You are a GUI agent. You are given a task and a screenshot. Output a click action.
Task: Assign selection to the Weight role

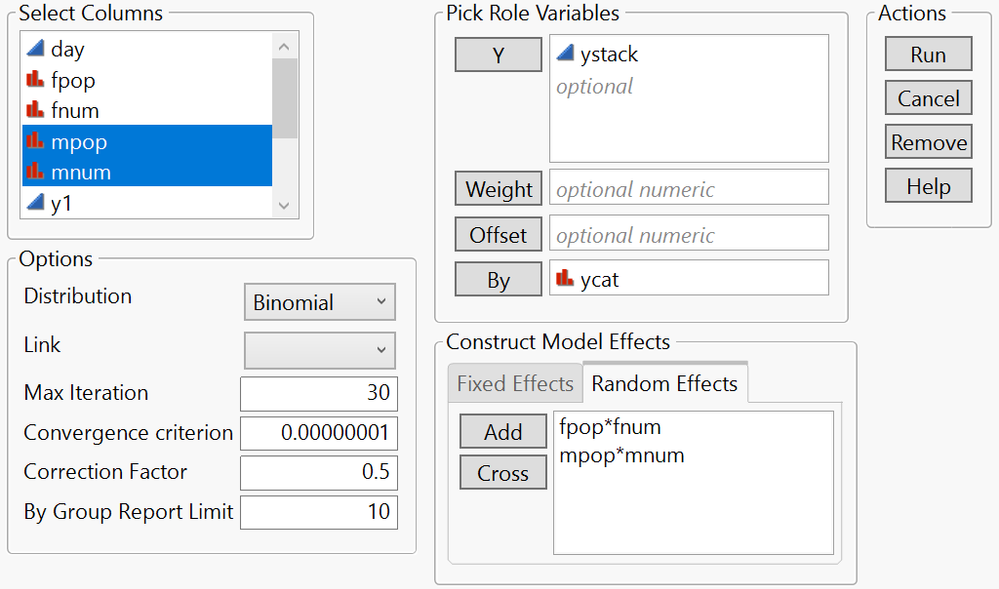coord(498,189)
